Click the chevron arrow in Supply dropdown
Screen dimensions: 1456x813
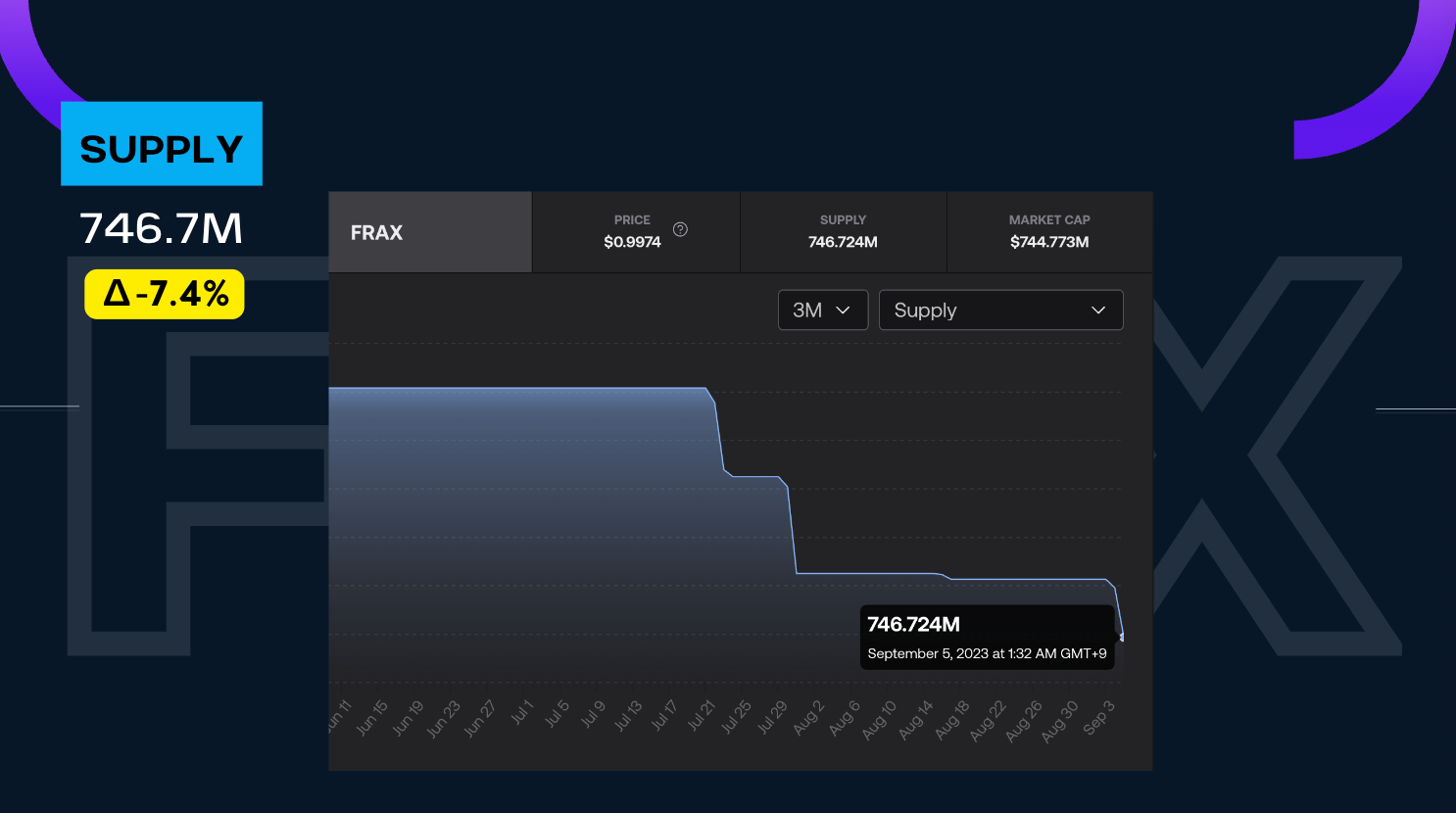(1098, 311)
